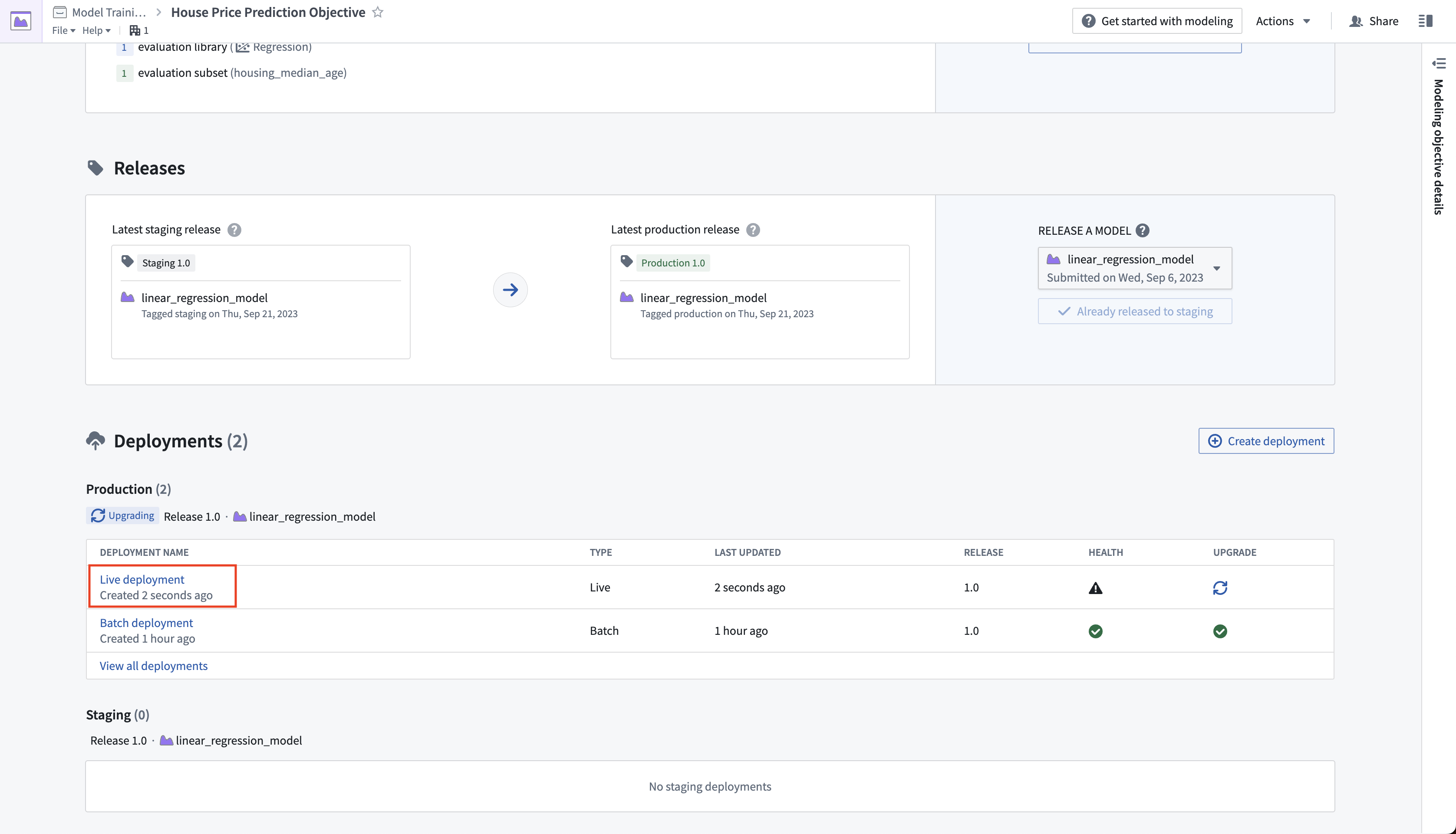Click the Upgrading status badge

[x=122, y=516]
